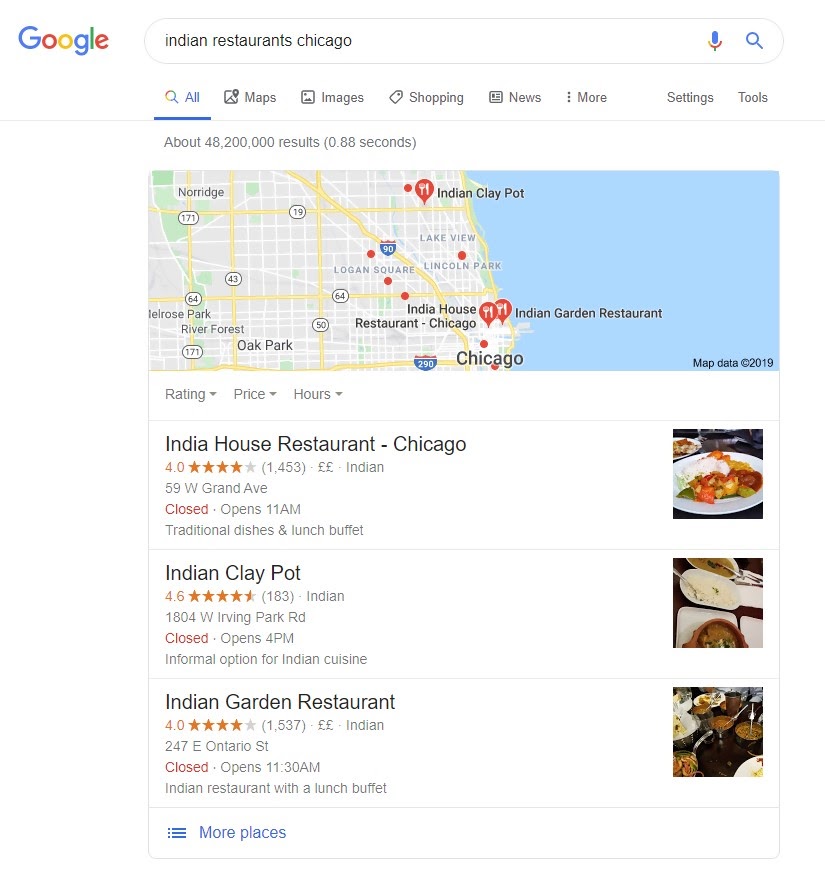The width and height of the screenshot is (825, 879).
Task: Expand the Rating filter dropdown
Action: coord(191,394)
